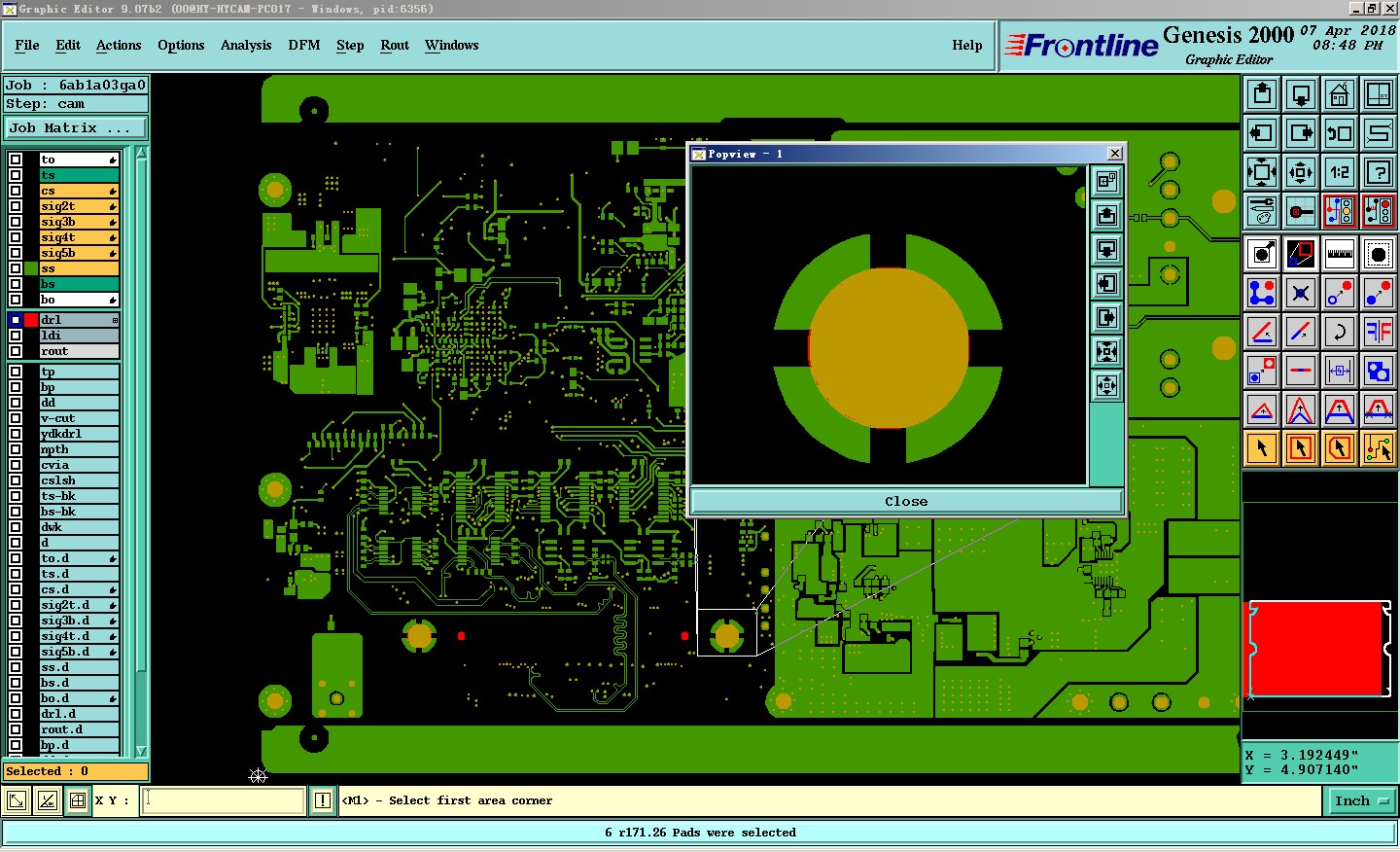
Task: Select the 'rout.d' layer name
Action: coord(78,729)
